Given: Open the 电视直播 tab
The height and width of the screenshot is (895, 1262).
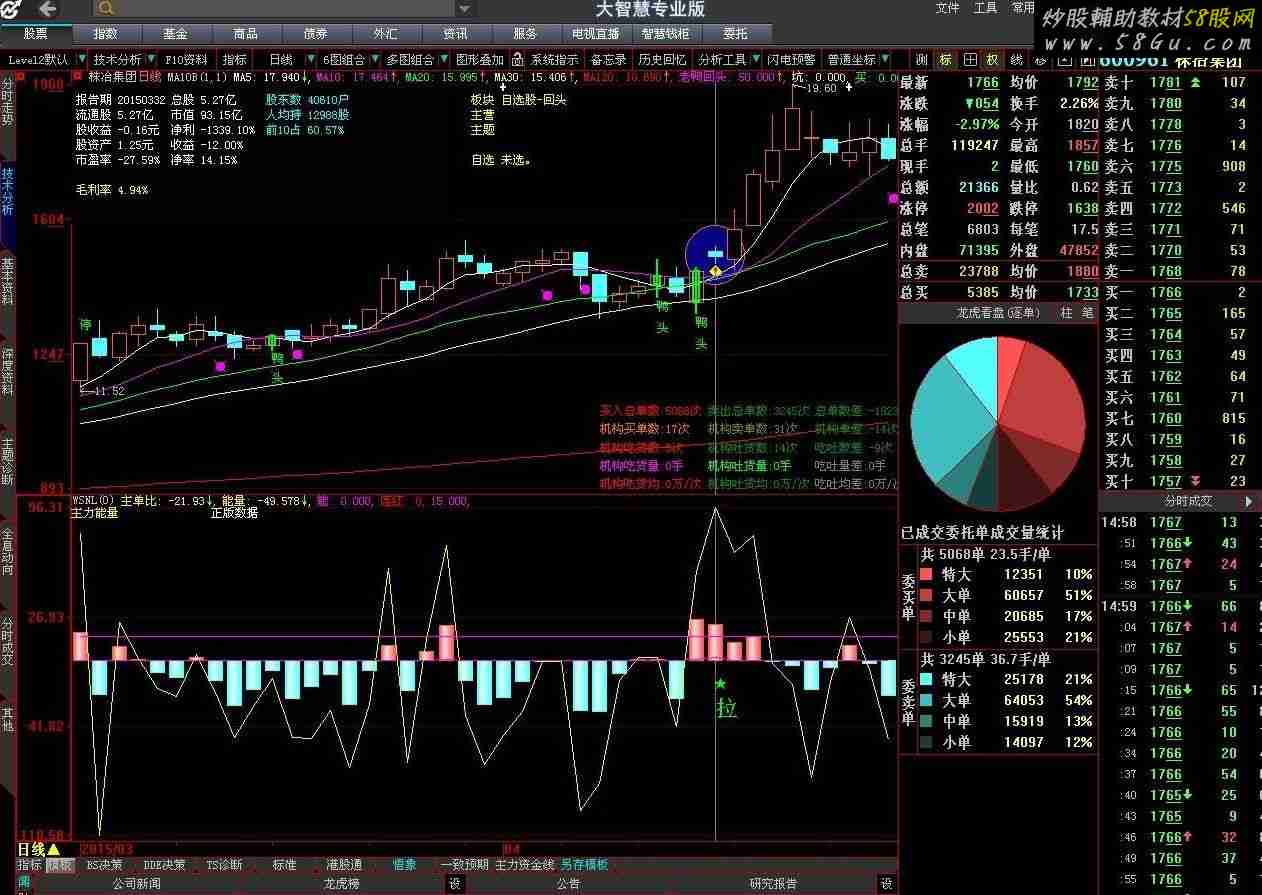Looking at the screenshot, I should point(595,34).
